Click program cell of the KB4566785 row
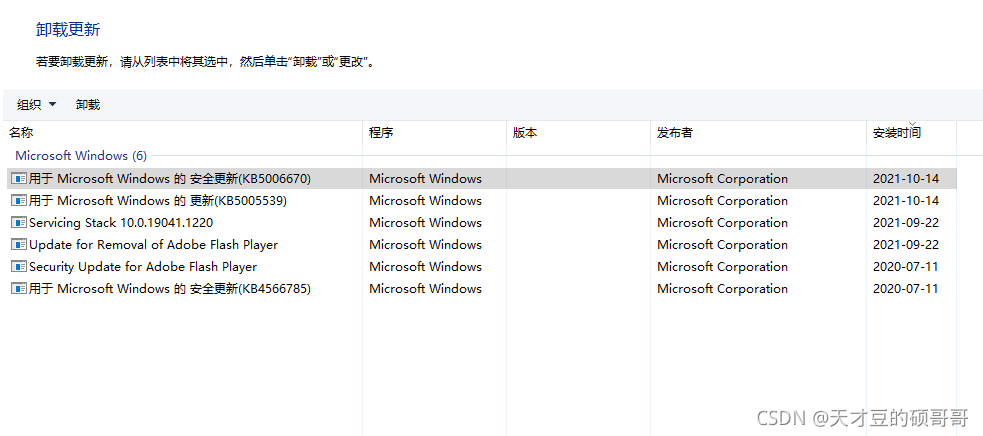The height and width of the screenshot is (436, 983). 425,289
